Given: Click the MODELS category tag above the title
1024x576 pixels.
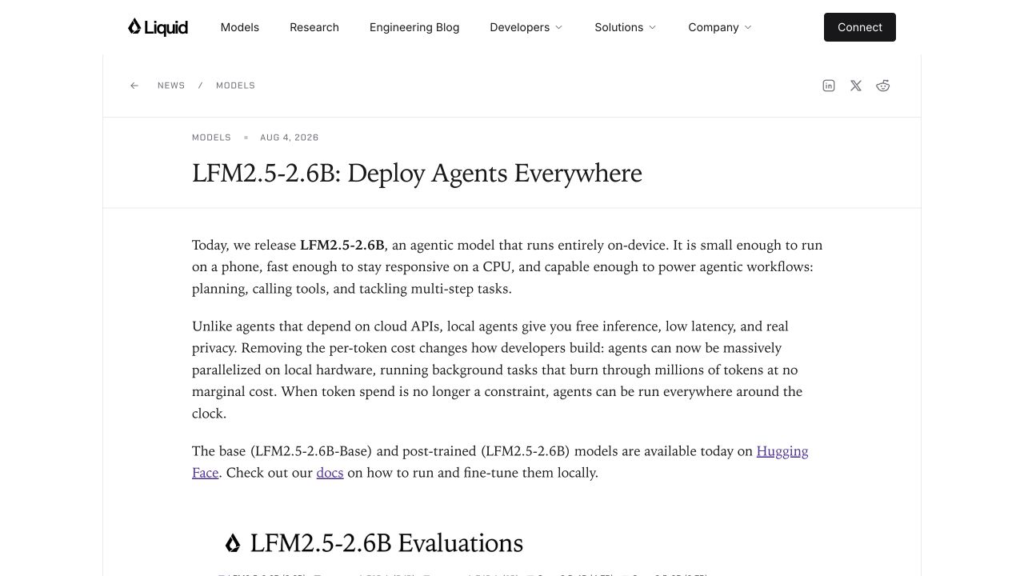Looking at the screenshot, I should [212, 137].
